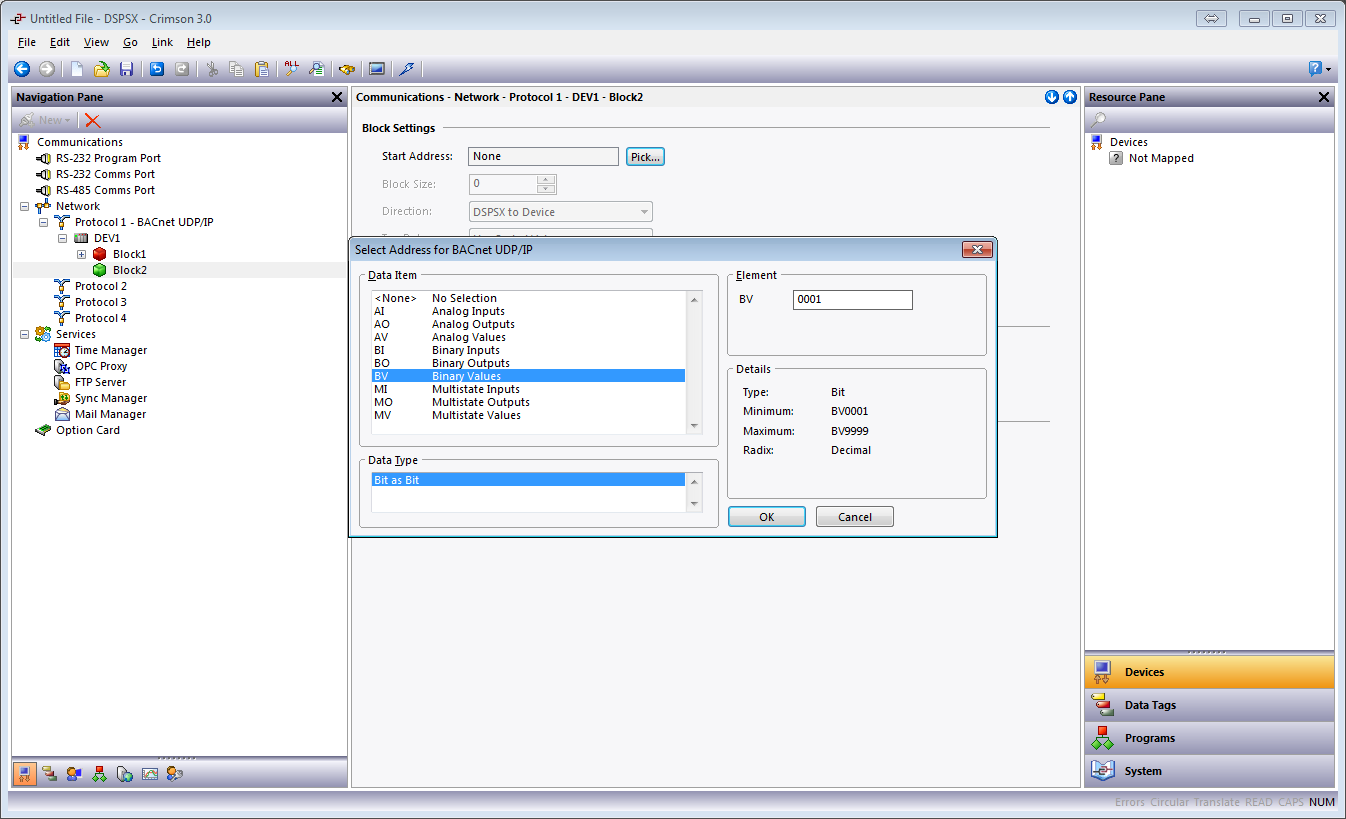The height and width of the screenshot is (819, 1346).
Task: Select MV Multistate Values data item
Action: 528,415
